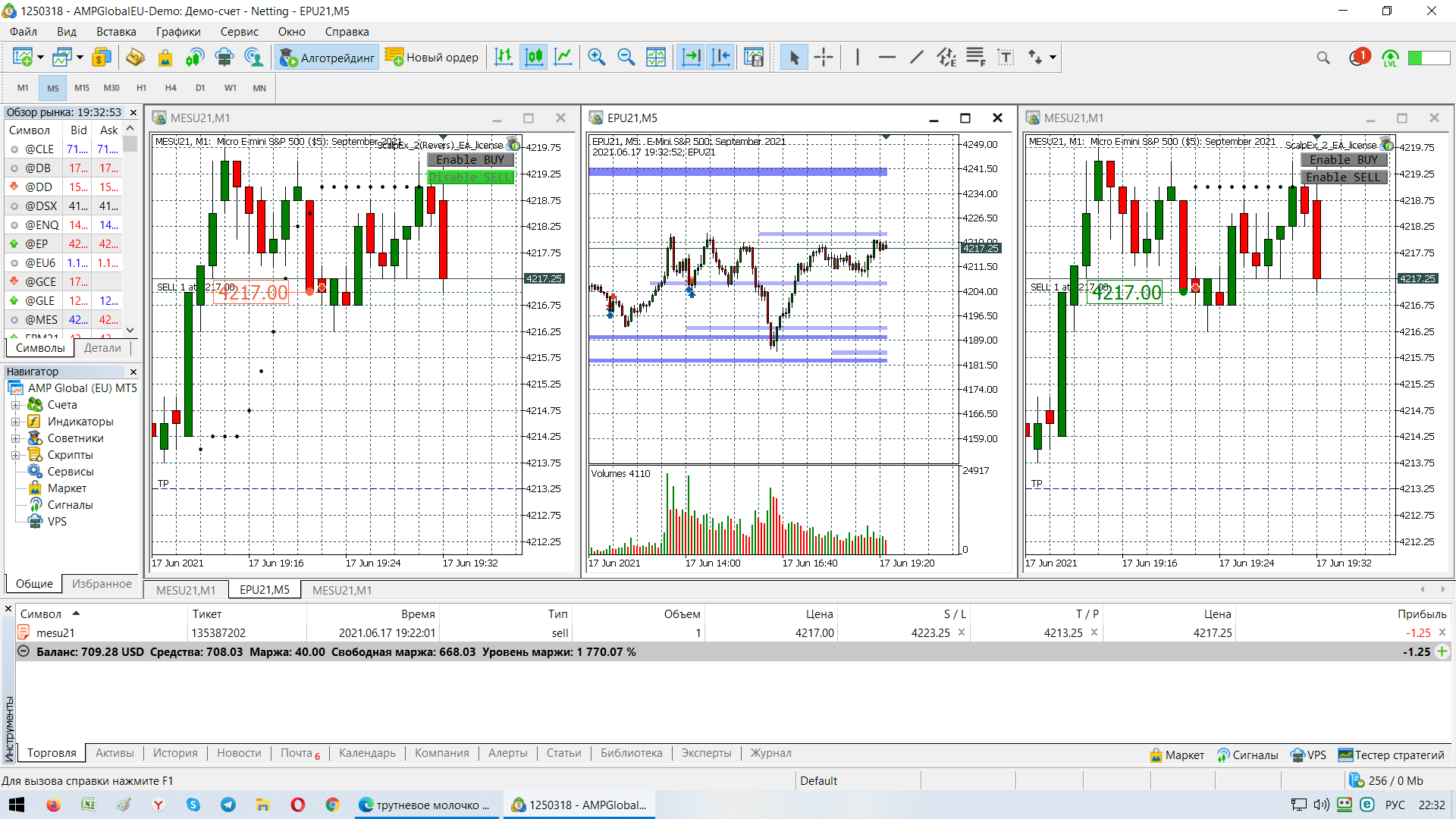Pick the trendline drawing tool
Screen dimensions: 1456x819
coord(916,58)
